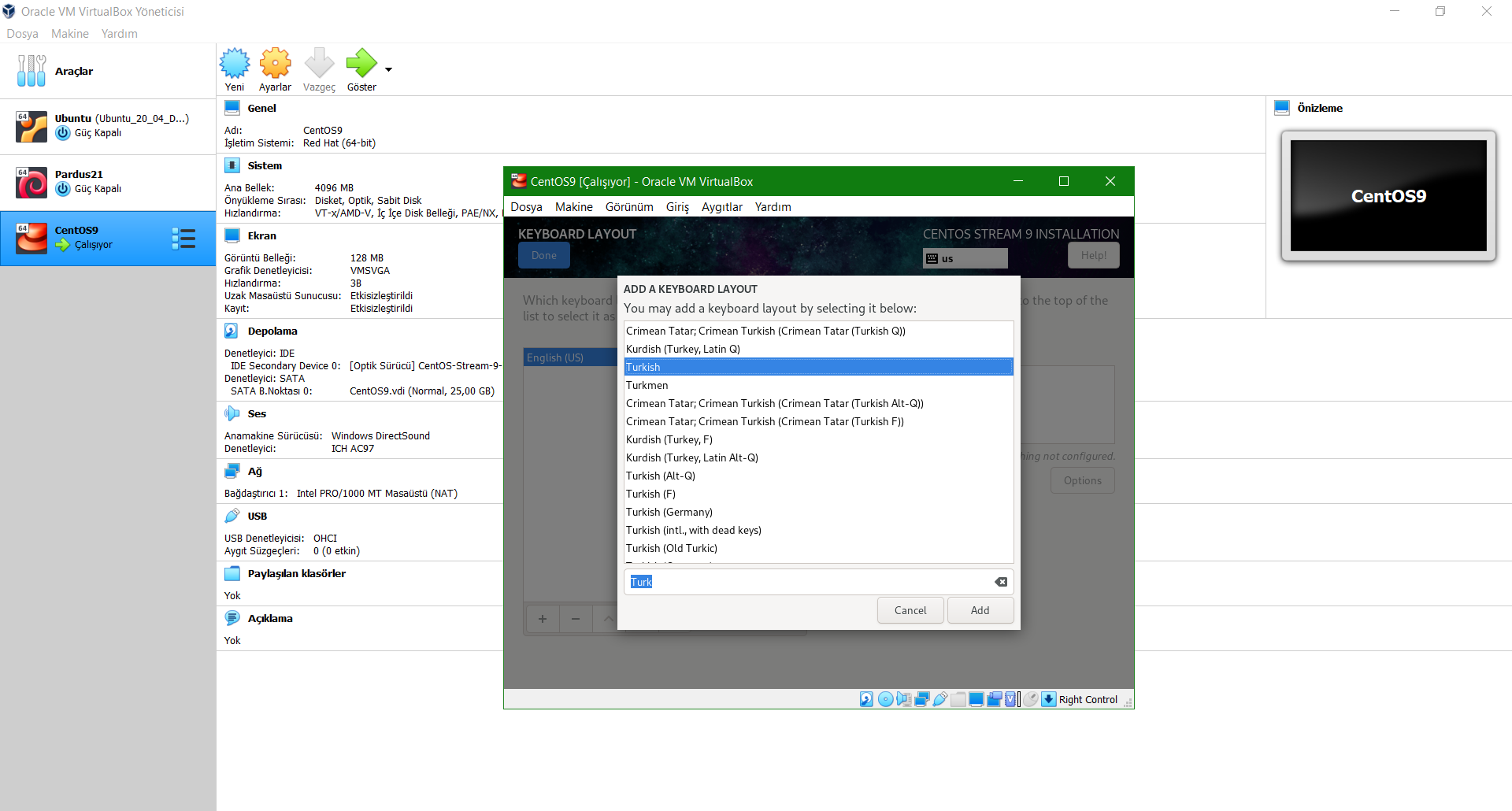This screenshot has width=1512, height=811.
Task: Click the Önizleme preview panel icon
Action: coord(1282,108)
